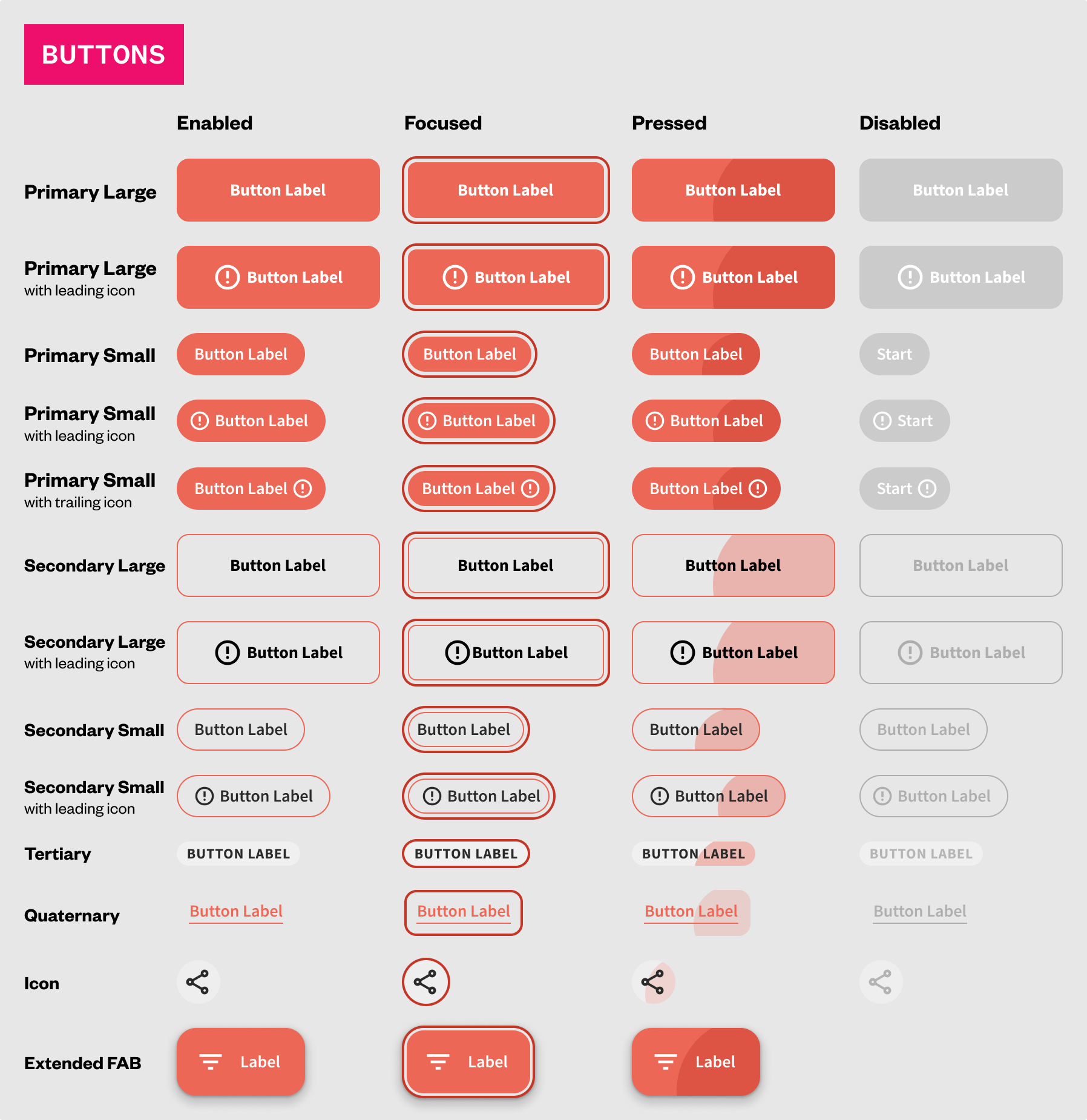Click the disabled share icon button

(x=881, y=982)
